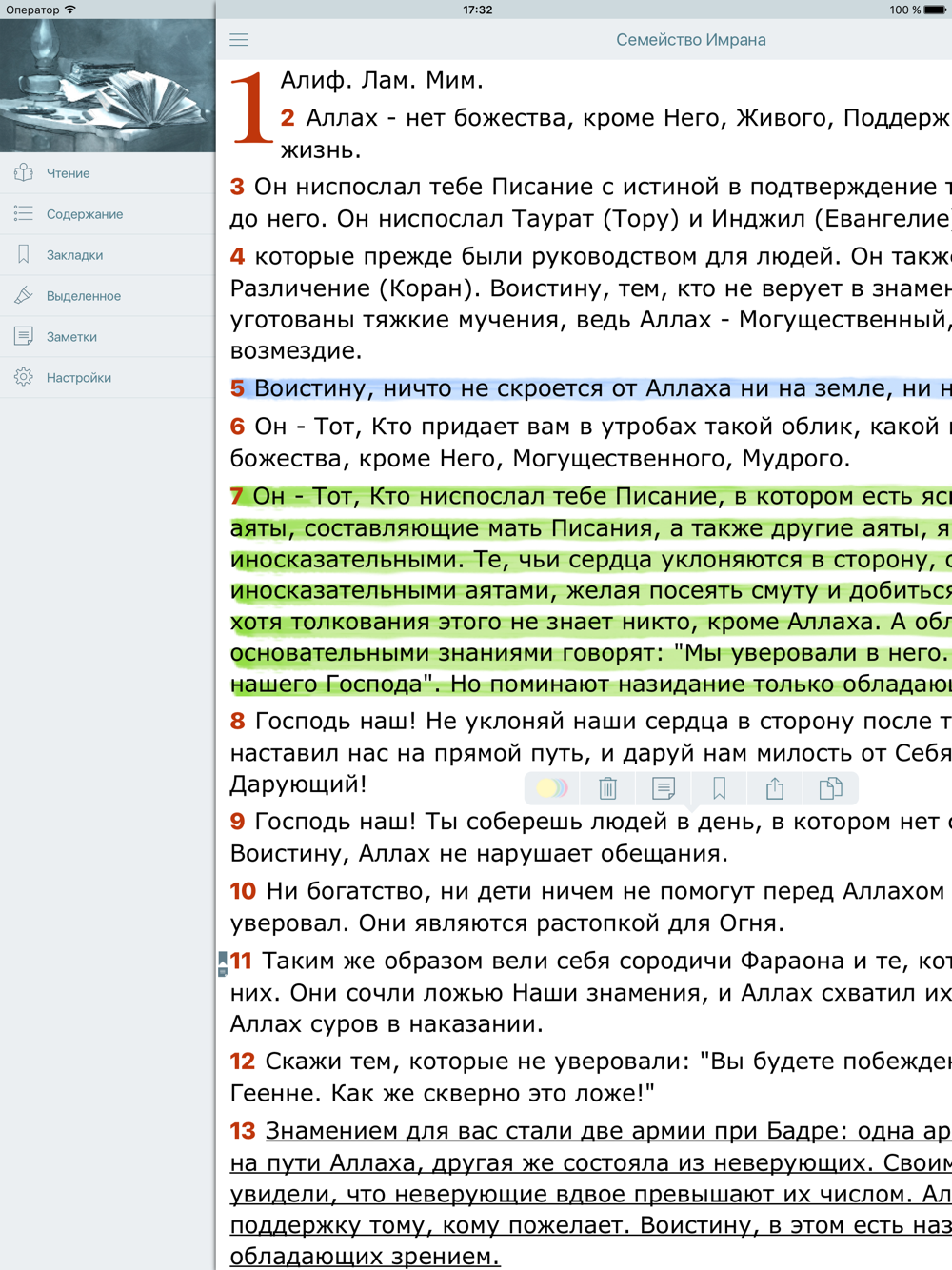
Task: Select underlined verse 13 starting Знамением
Action: click(x=590, y=1194)
